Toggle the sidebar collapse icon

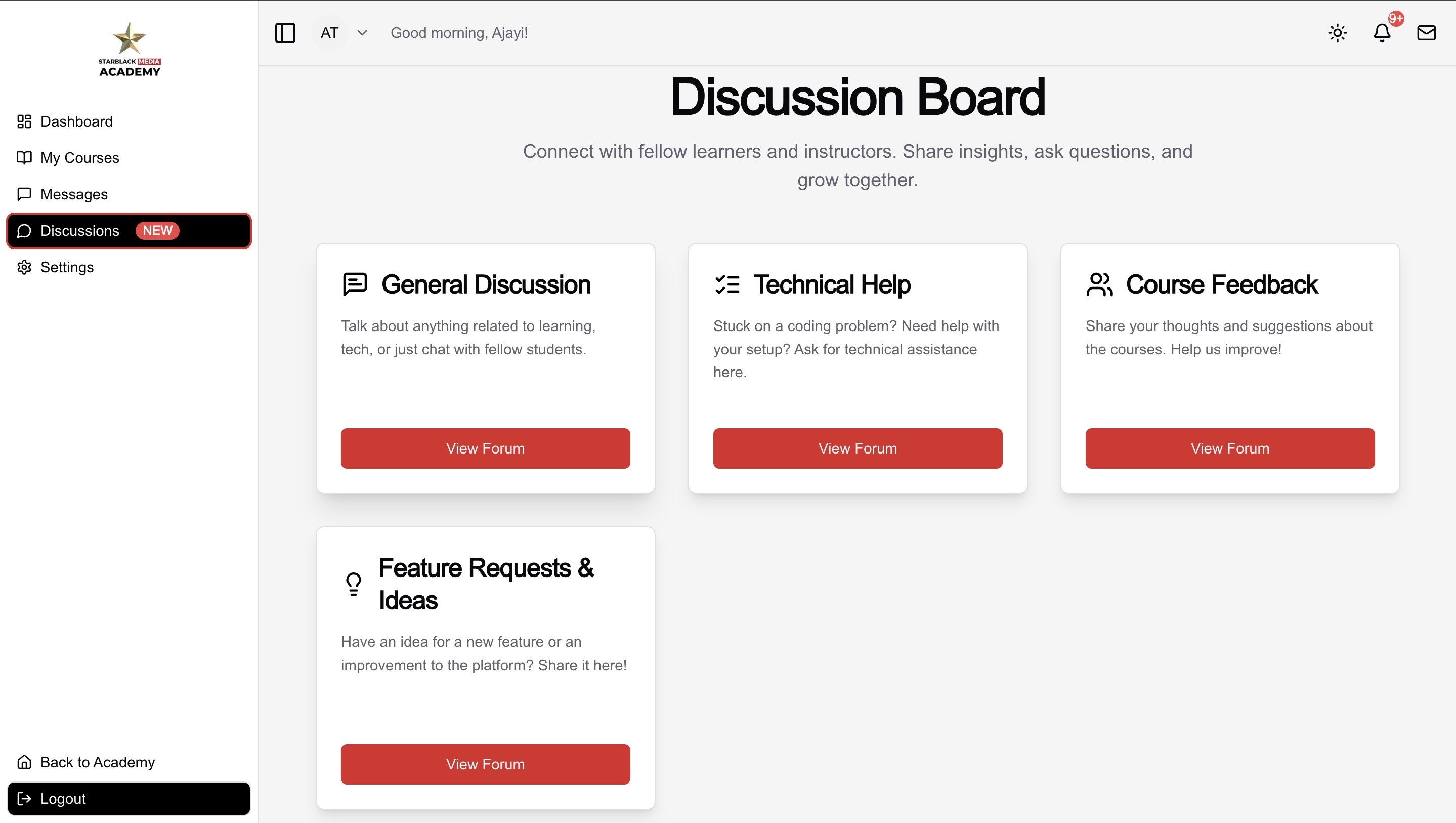click(x=285, y=33)
